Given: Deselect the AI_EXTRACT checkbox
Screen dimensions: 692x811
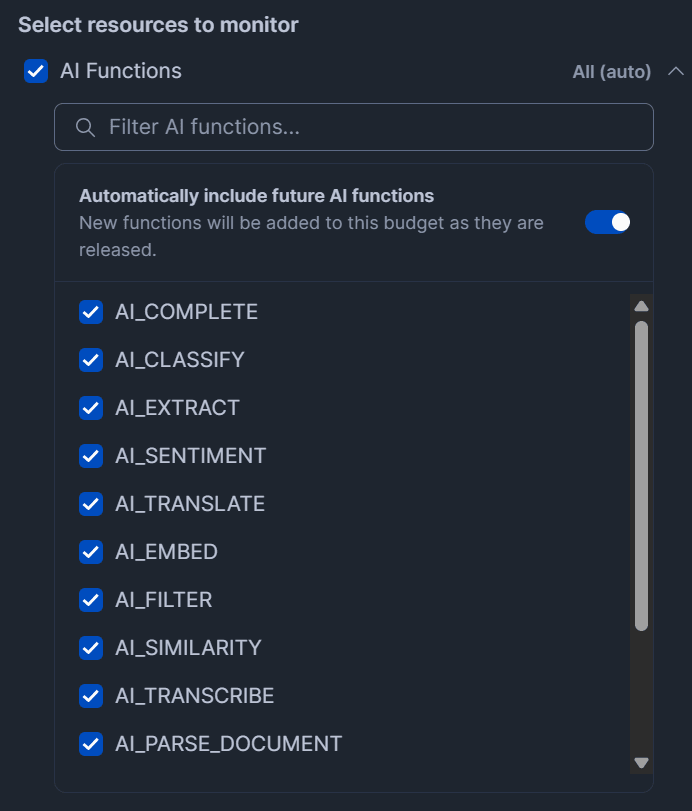Looking at the screenshot, I should (x=91, y=408).
